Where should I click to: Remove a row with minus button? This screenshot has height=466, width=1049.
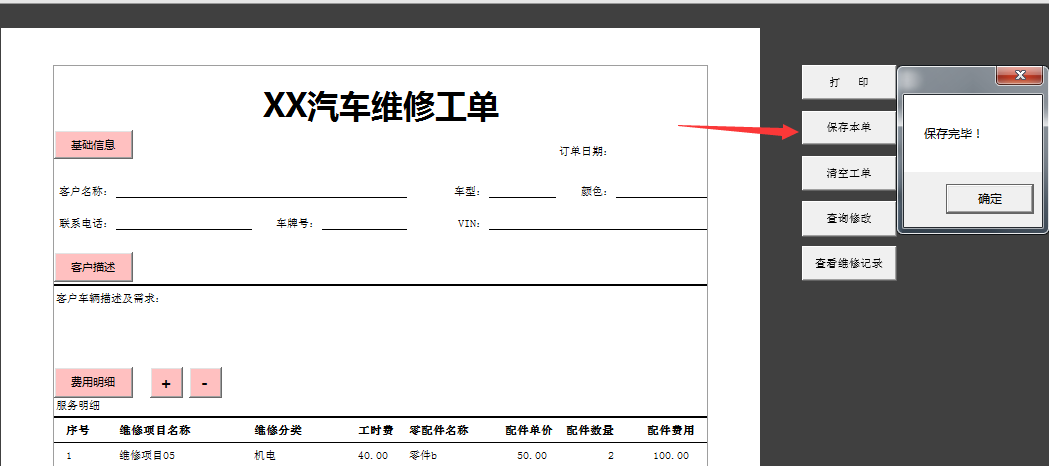tap(205, 383)
